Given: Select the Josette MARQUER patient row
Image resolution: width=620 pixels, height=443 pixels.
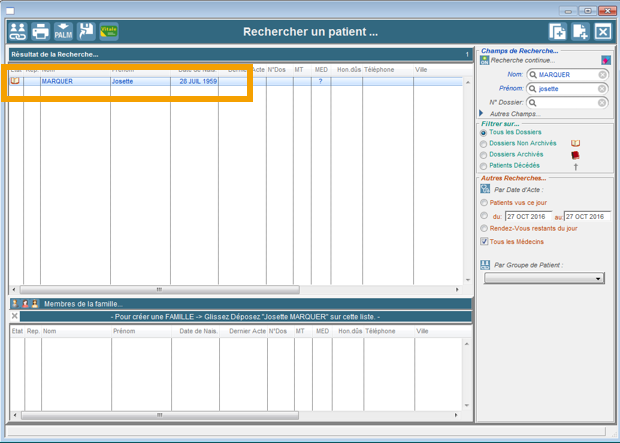Looking at the screenshot, I should 130,81.
